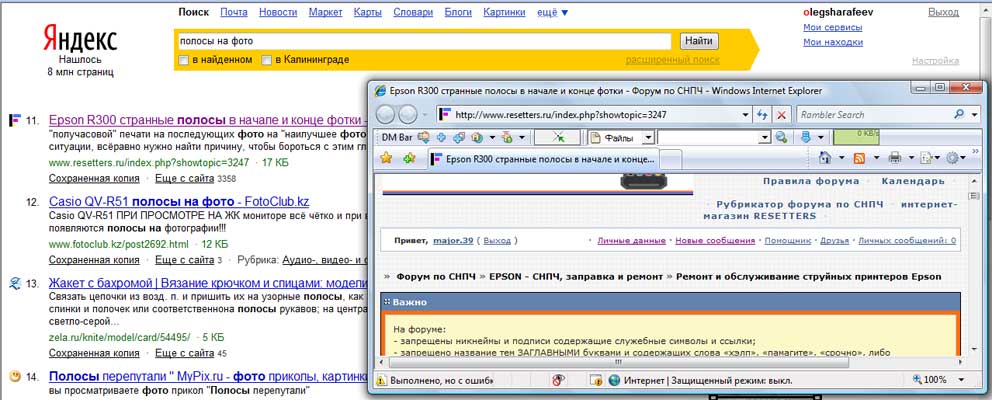Click the IE Back navigation button
The image size is (992, 400).
click(x=387, y=115)
